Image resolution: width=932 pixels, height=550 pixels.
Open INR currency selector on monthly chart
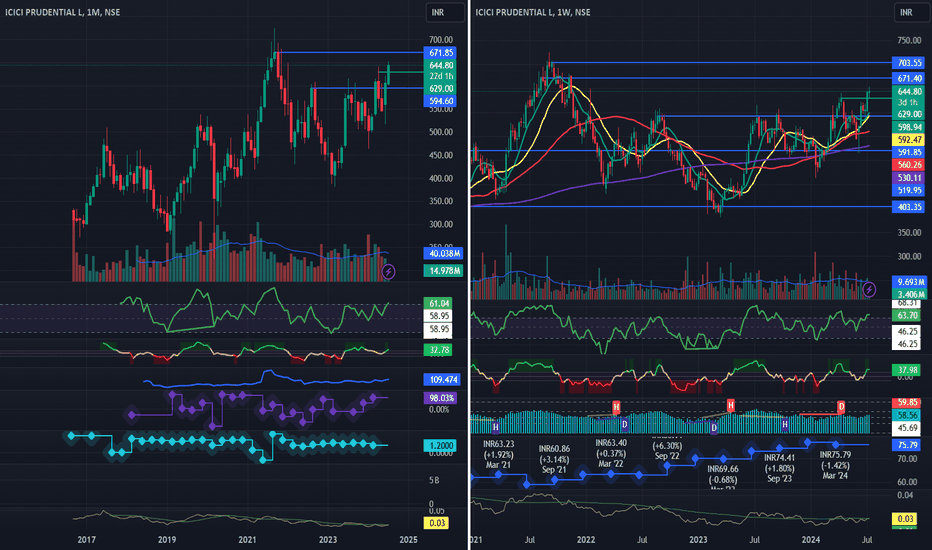click(445, 12)
